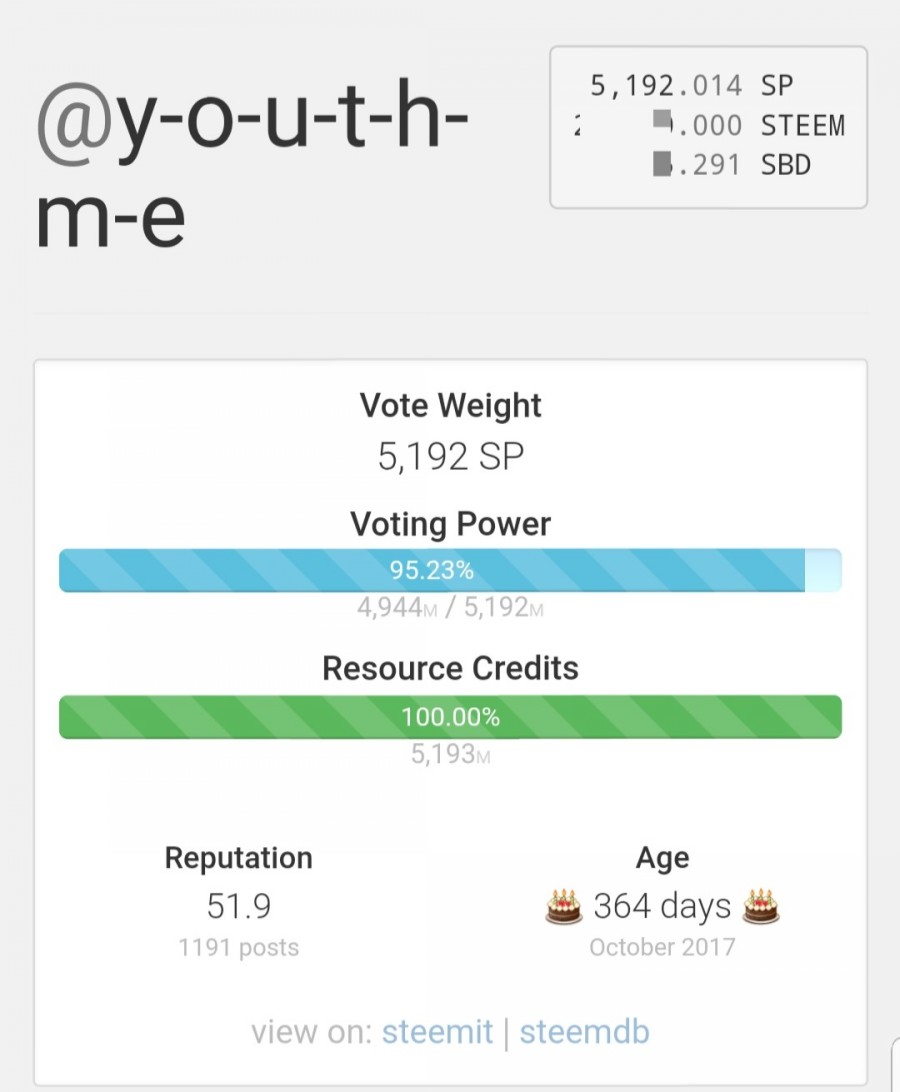Click the 95.23% voting power label

[431, 570]
